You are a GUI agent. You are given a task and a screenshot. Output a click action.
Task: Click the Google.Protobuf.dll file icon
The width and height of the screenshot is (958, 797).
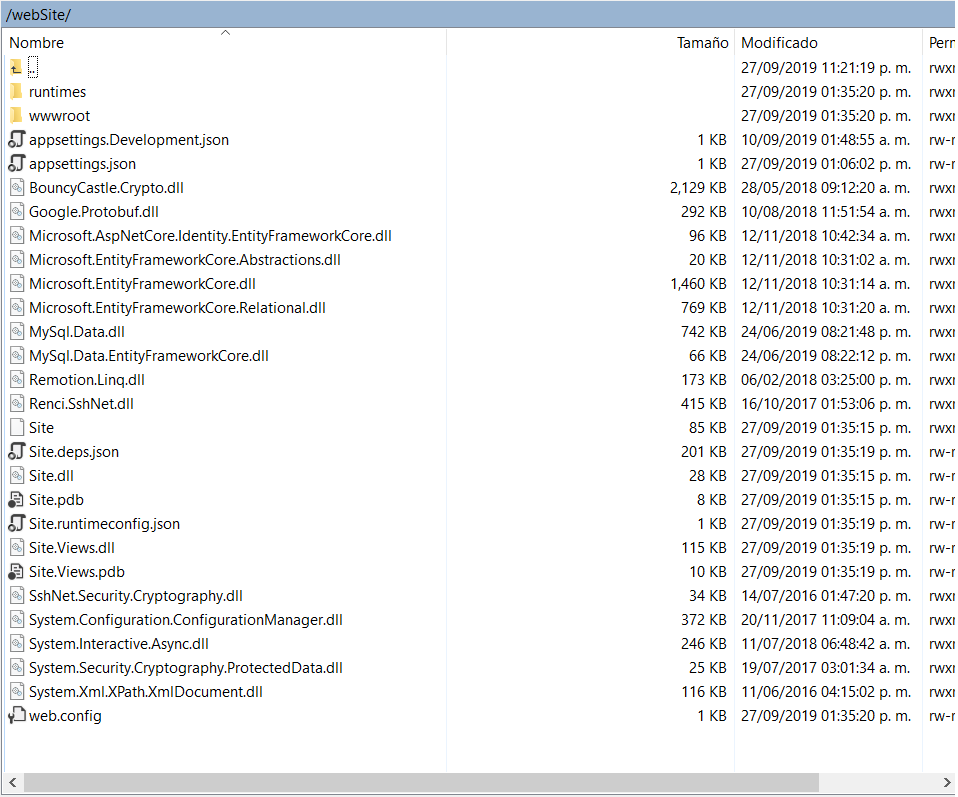(x=17, y=211)
